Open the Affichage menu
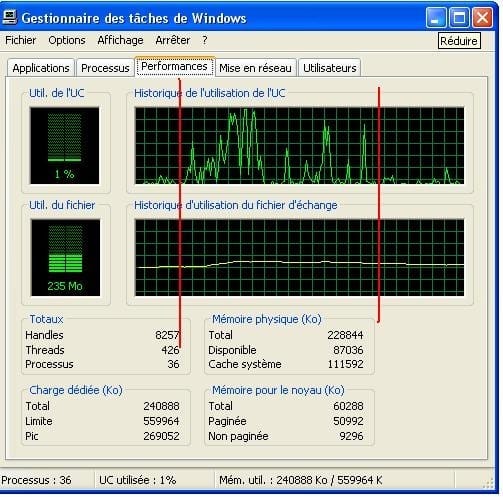This screenshot has height=497, width=503. click(x=120, y=40)
